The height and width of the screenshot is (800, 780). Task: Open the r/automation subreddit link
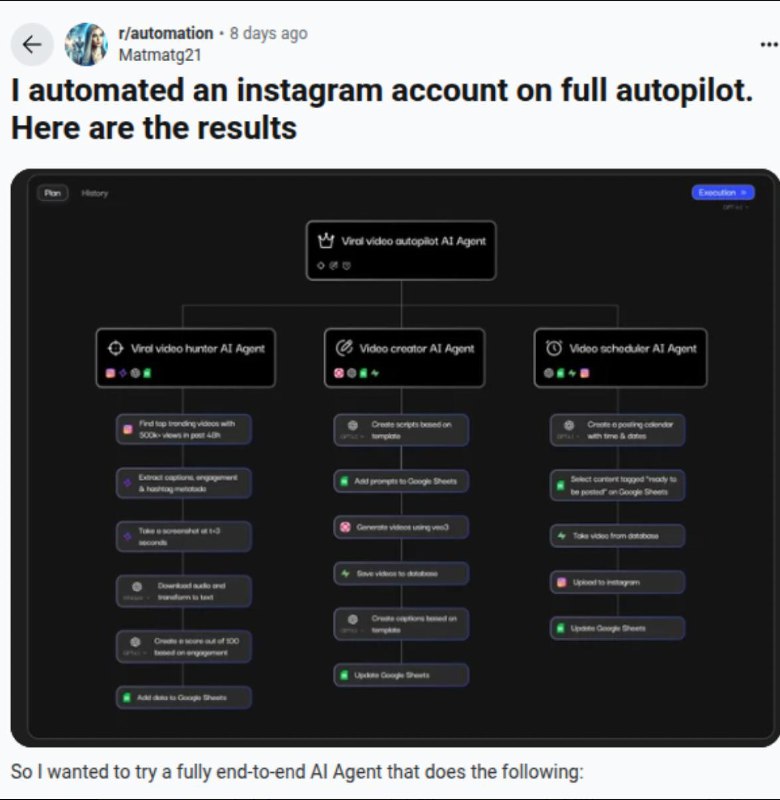(x=166, y=33)
